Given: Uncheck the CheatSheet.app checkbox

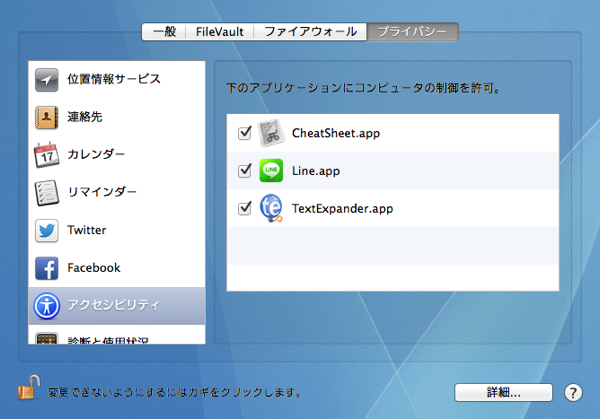Looking at the screenshot, I should 245,133.
